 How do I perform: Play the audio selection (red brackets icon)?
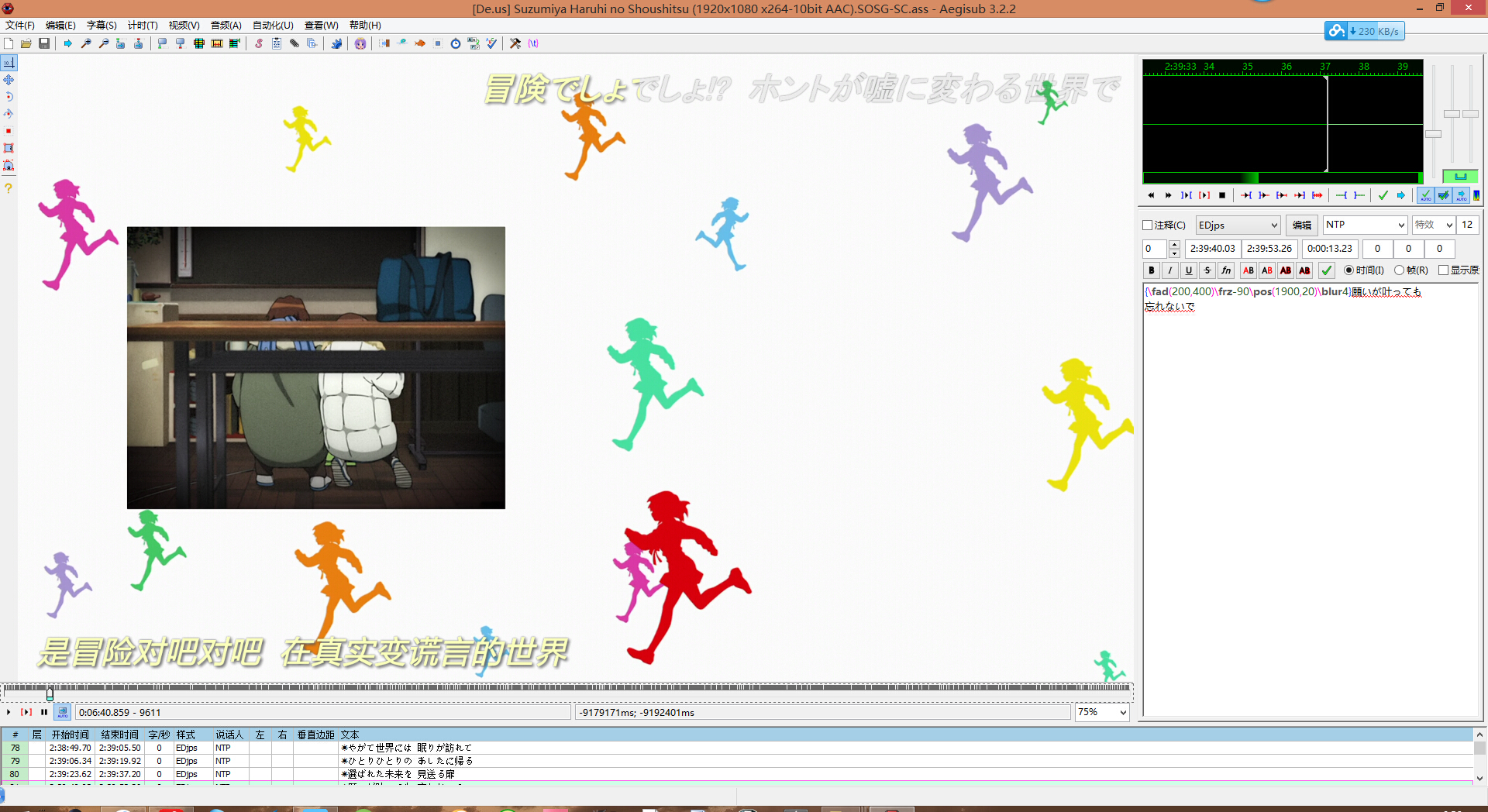pyautogui.click(x=1204, y=195)
